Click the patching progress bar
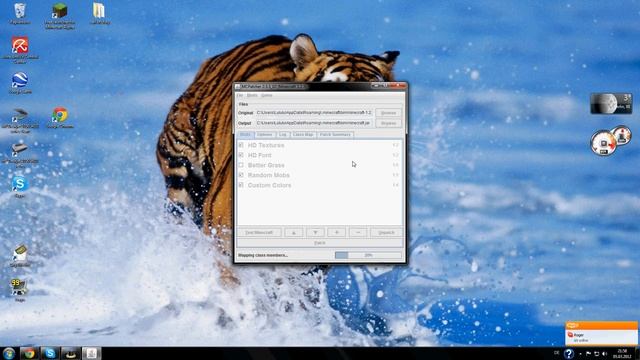 tap(368, 255)
